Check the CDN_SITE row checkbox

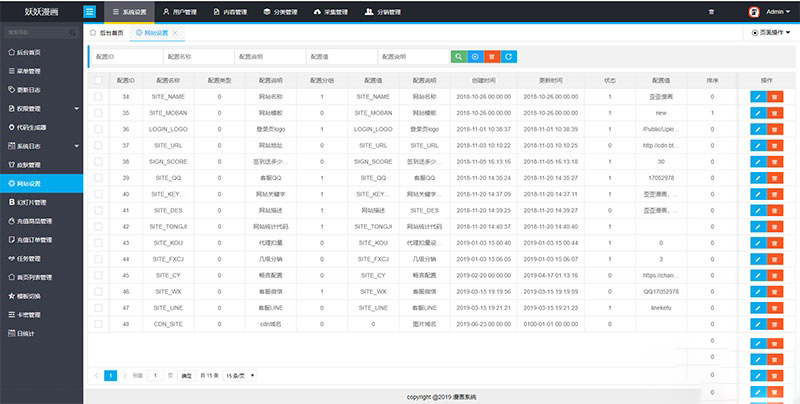(x=98, y=324)
